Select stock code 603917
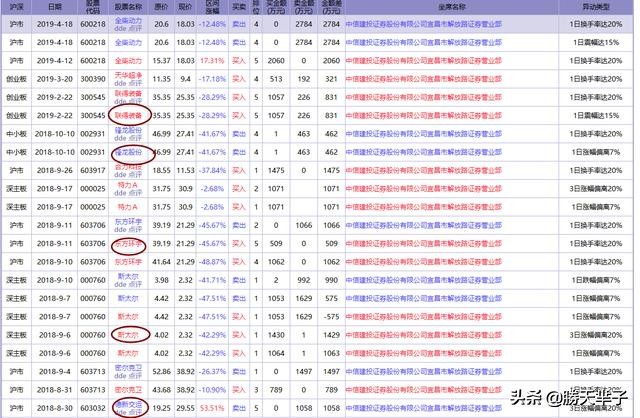This screenshot has width=640, height=418. 93,171
